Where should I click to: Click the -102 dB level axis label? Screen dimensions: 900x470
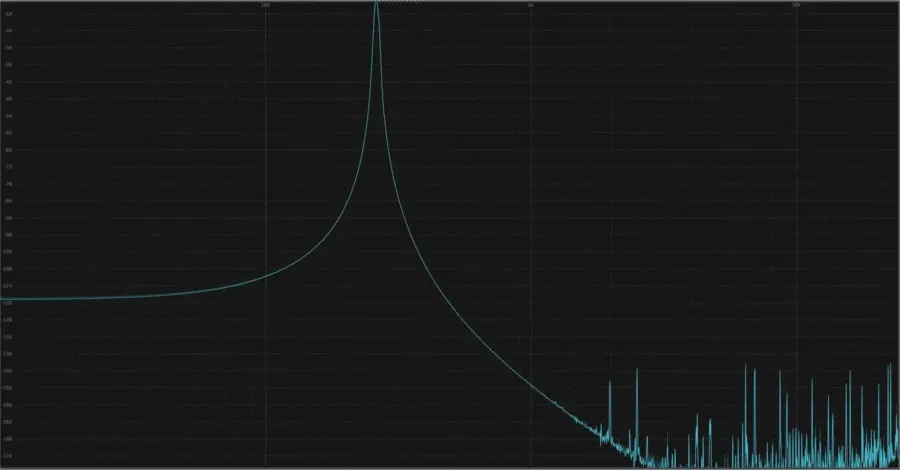click(9, 252)
